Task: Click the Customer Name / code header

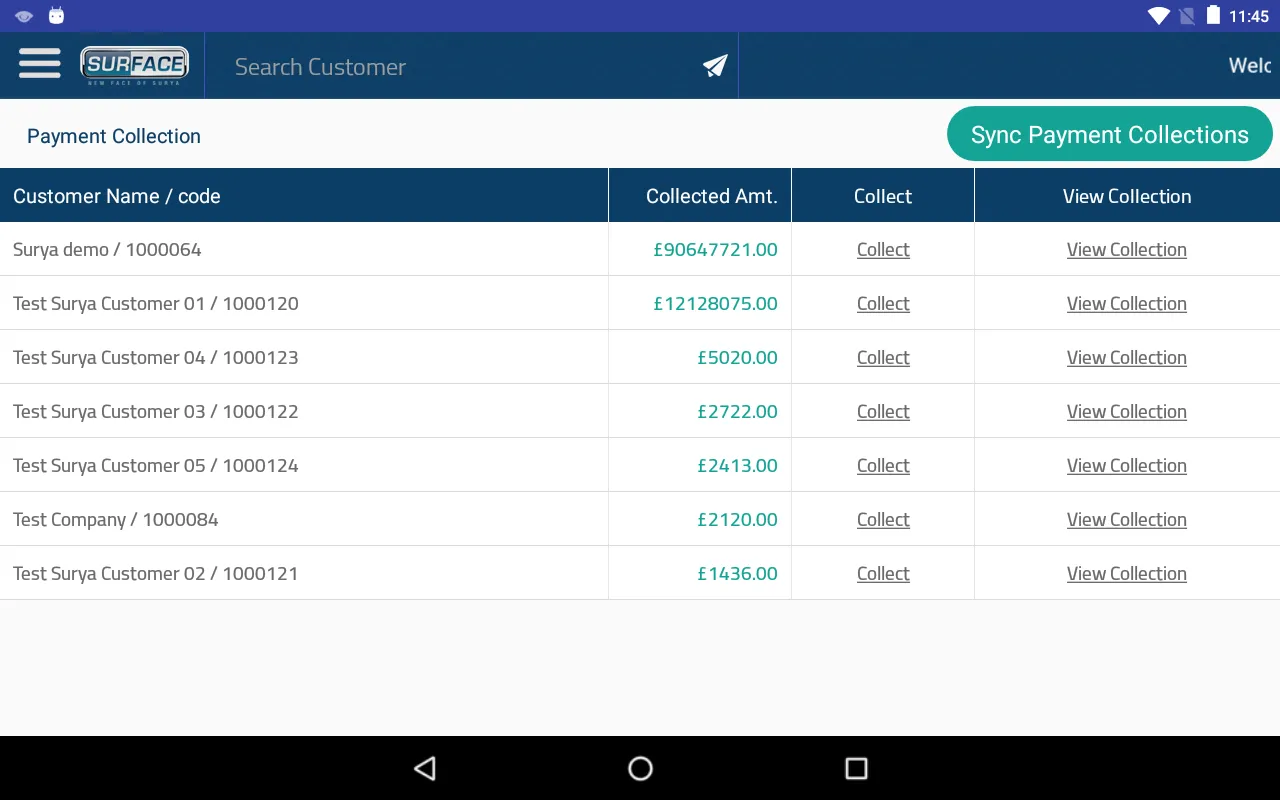Action: pos(117,196)
